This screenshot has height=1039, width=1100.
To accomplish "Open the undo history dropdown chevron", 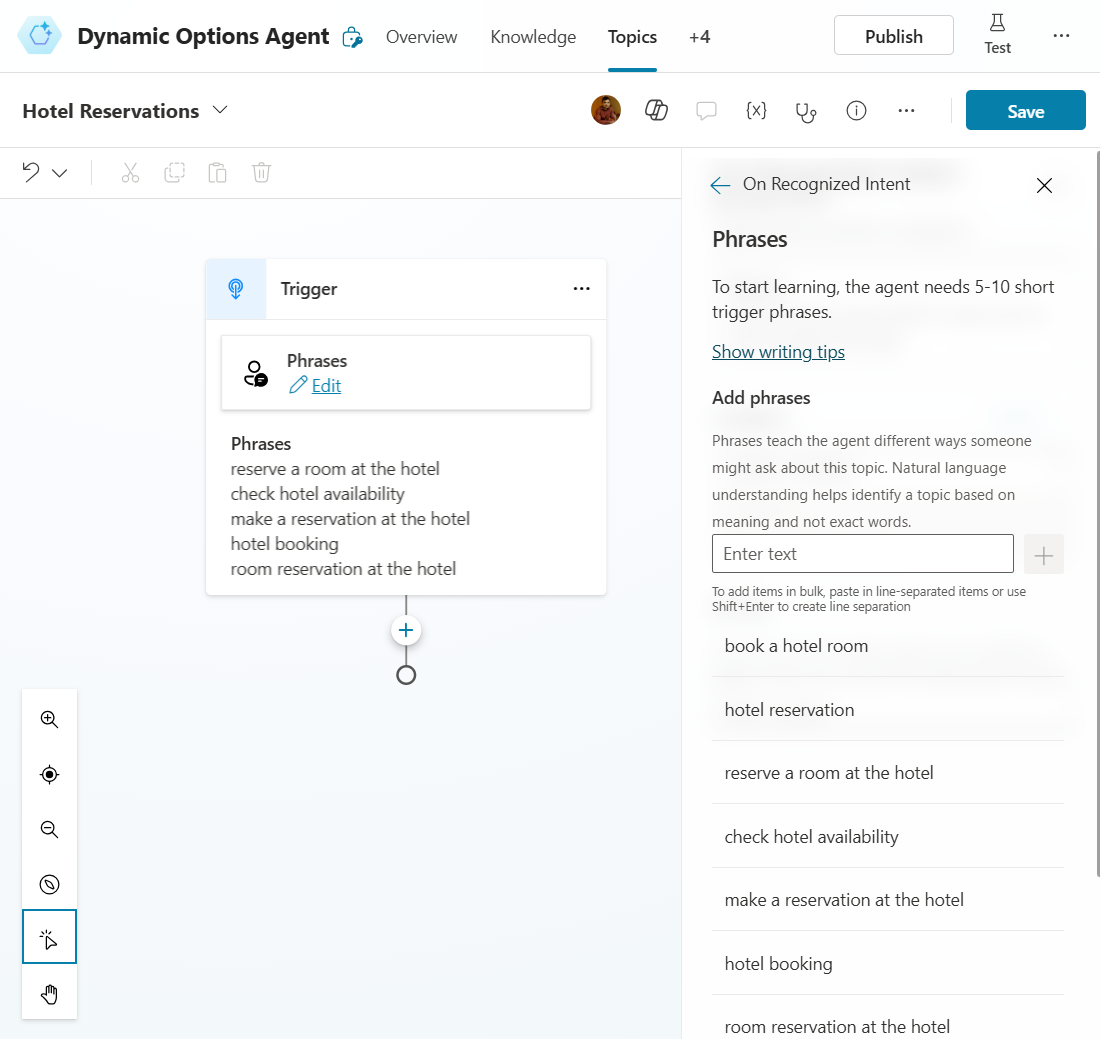I will point(60,173).
